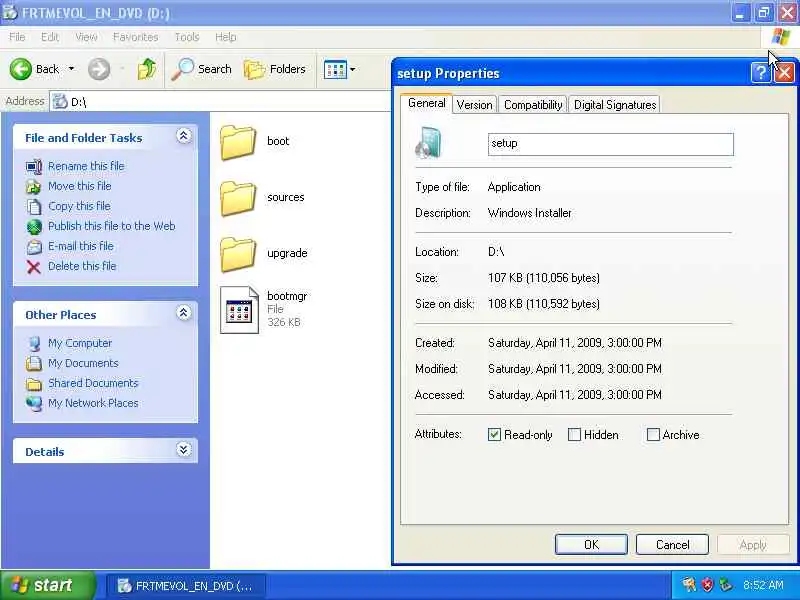The height and width of the screenshot is (600, 800).
Task: Click the sources folder icon
Action: click(x=238, y=198)
